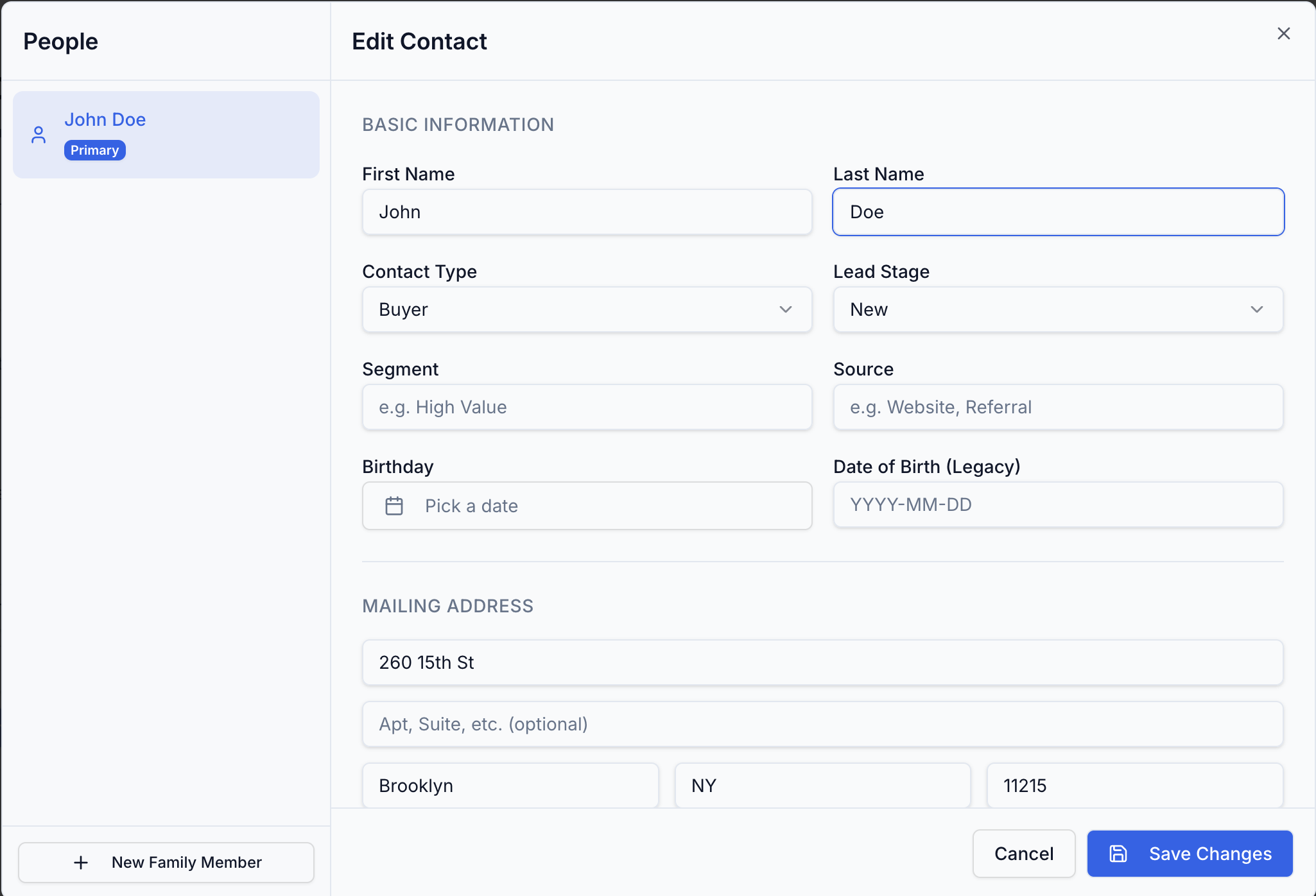This screenshot has height=896, width=1316.
Task: Click the Primary badge under John Doe
Action: (x=94, y=150)
